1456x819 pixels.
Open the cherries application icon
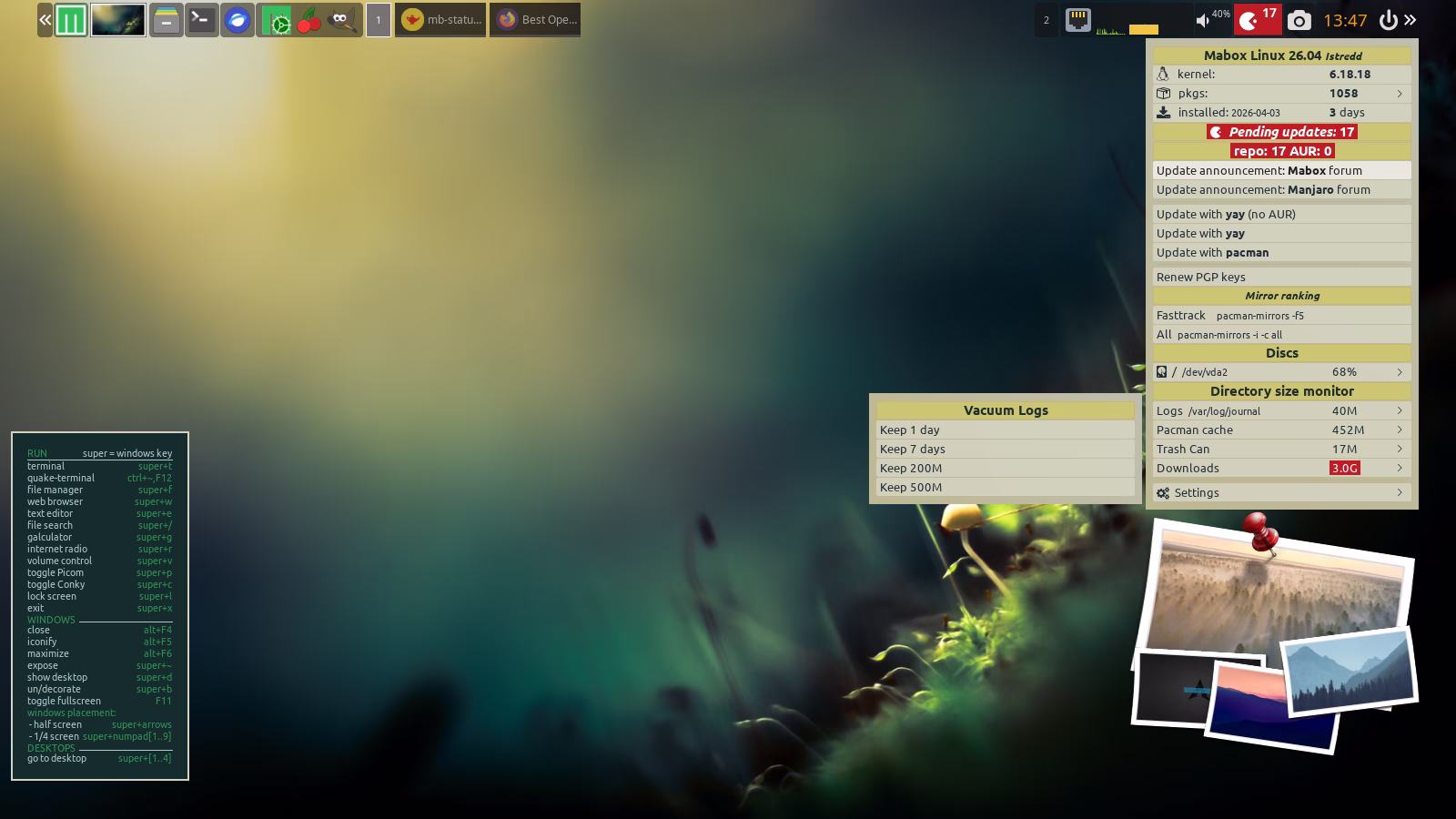(x=309, y=20)
